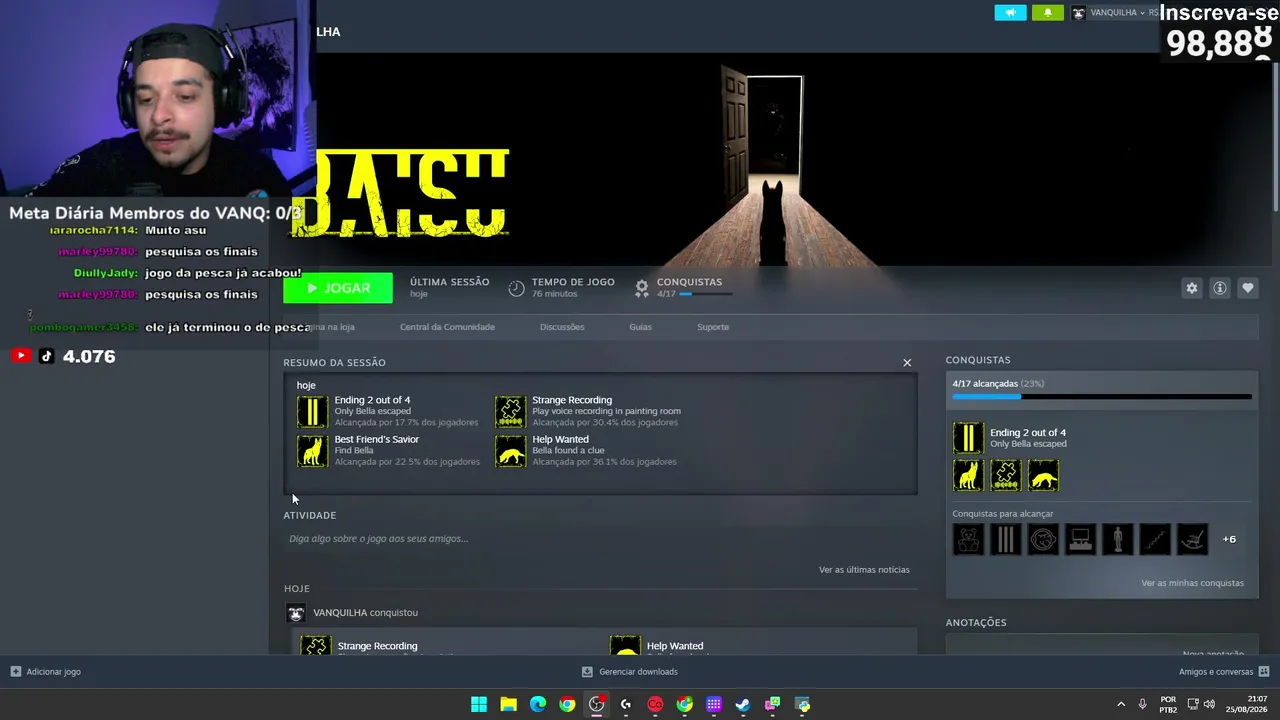Open Steam notifications bell button
This screenshot has width=1280, height=720.
[1048, 13]
